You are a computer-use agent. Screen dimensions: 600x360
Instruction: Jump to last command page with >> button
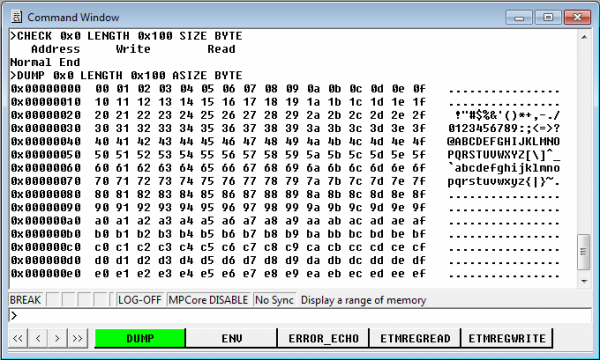78,338
